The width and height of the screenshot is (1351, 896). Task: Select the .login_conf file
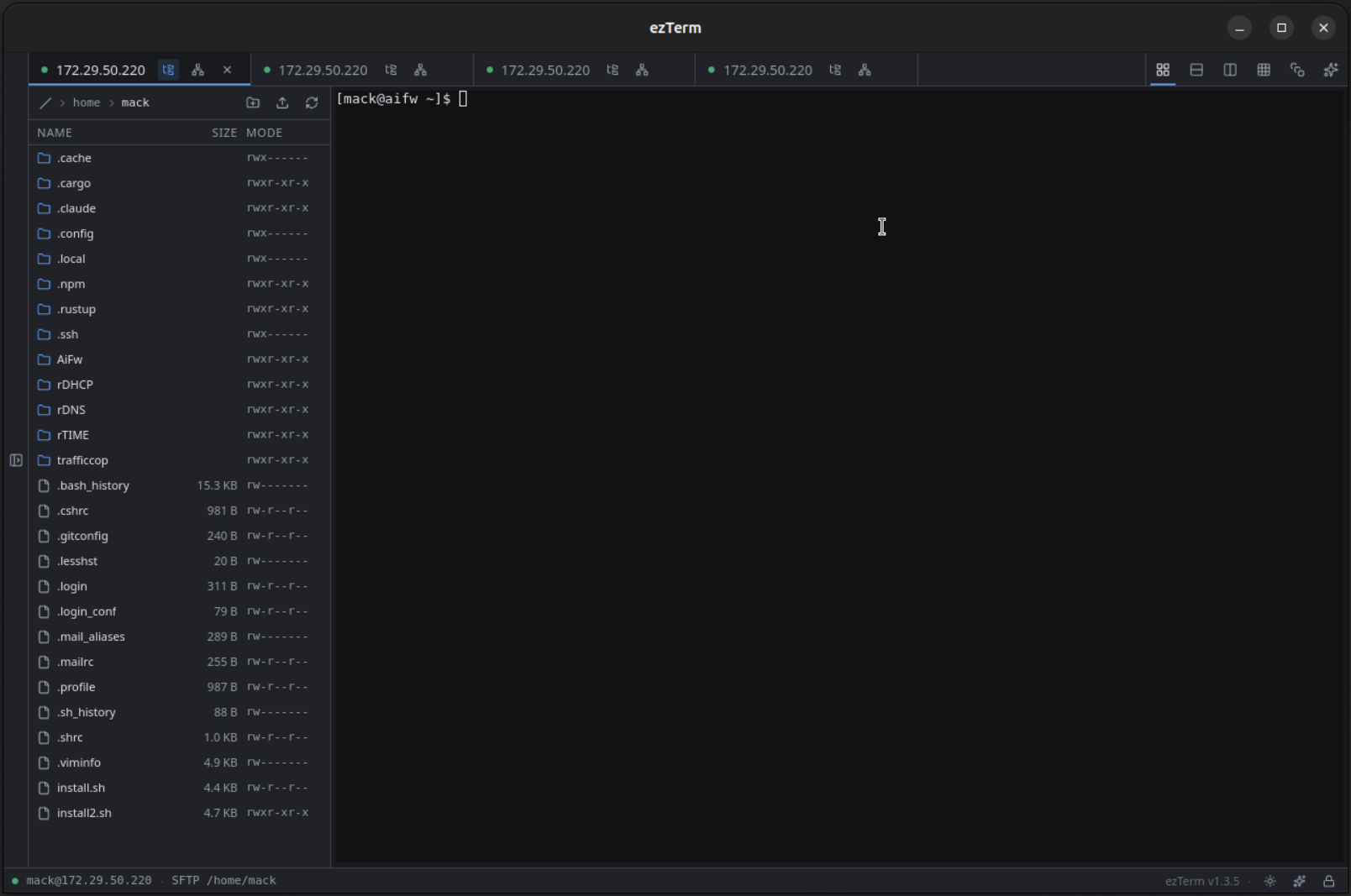pyautogui.click(x=180, y=611)
